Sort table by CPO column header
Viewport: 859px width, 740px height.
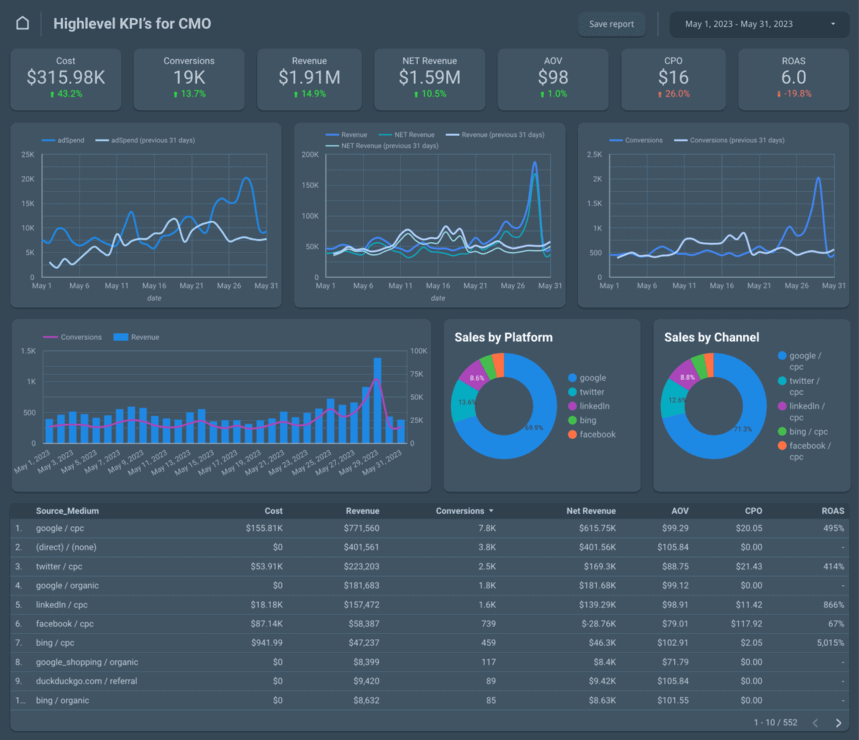pyautogui.click(x=753, y=510)
